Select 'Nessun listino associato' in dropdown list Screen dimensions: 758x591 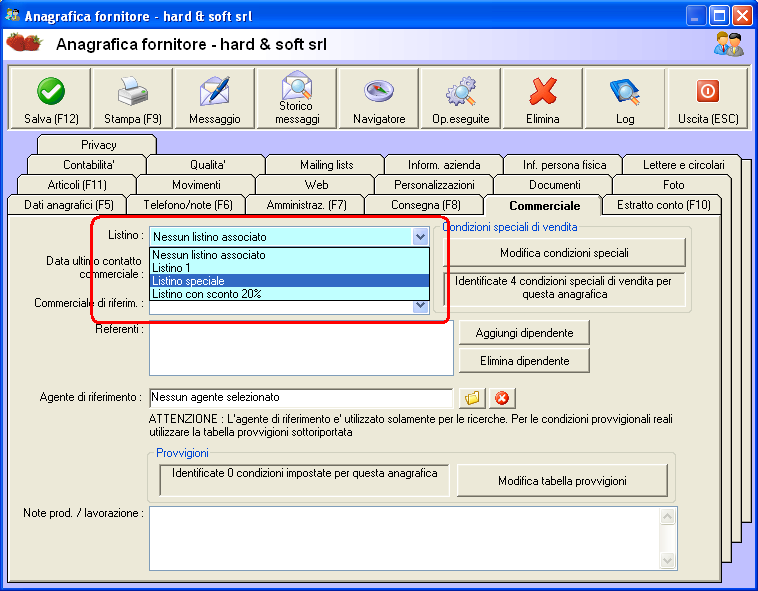(x=289, y=255)
